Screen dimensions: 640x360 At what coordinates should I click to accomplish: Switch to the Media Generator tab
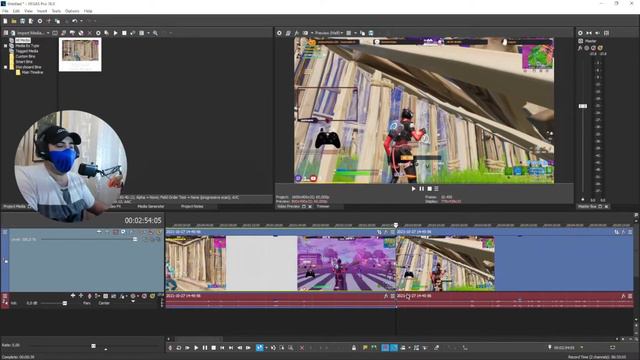pos(151,207)
